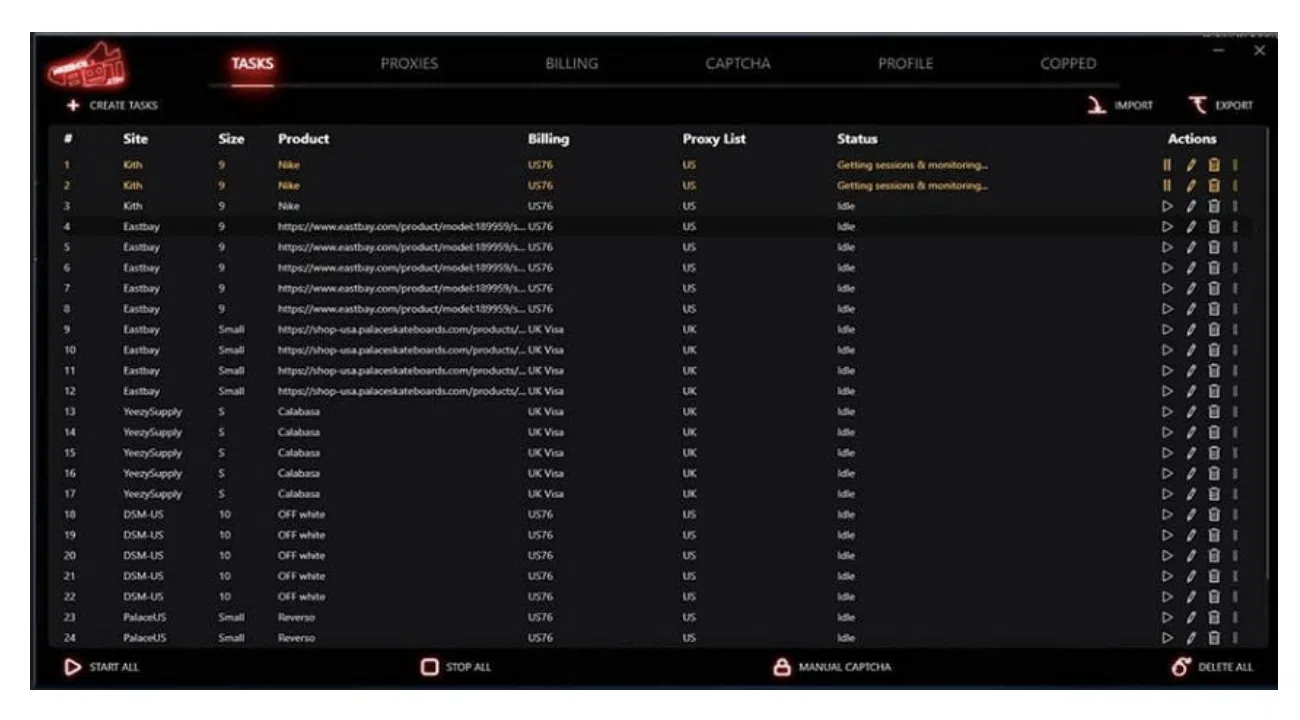The image size is (1300, 720).
Task: View the Copped tab
Action: click(x=1068, y=64)
